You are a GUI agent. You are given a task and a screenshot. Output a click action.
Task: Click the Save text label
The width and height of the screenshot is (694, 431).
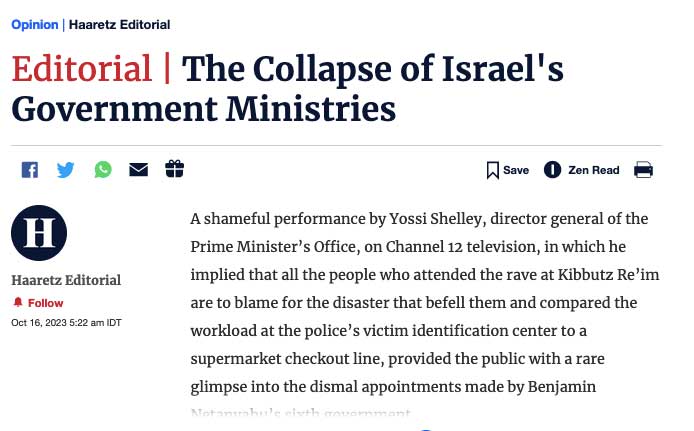(x=516, y=170)
